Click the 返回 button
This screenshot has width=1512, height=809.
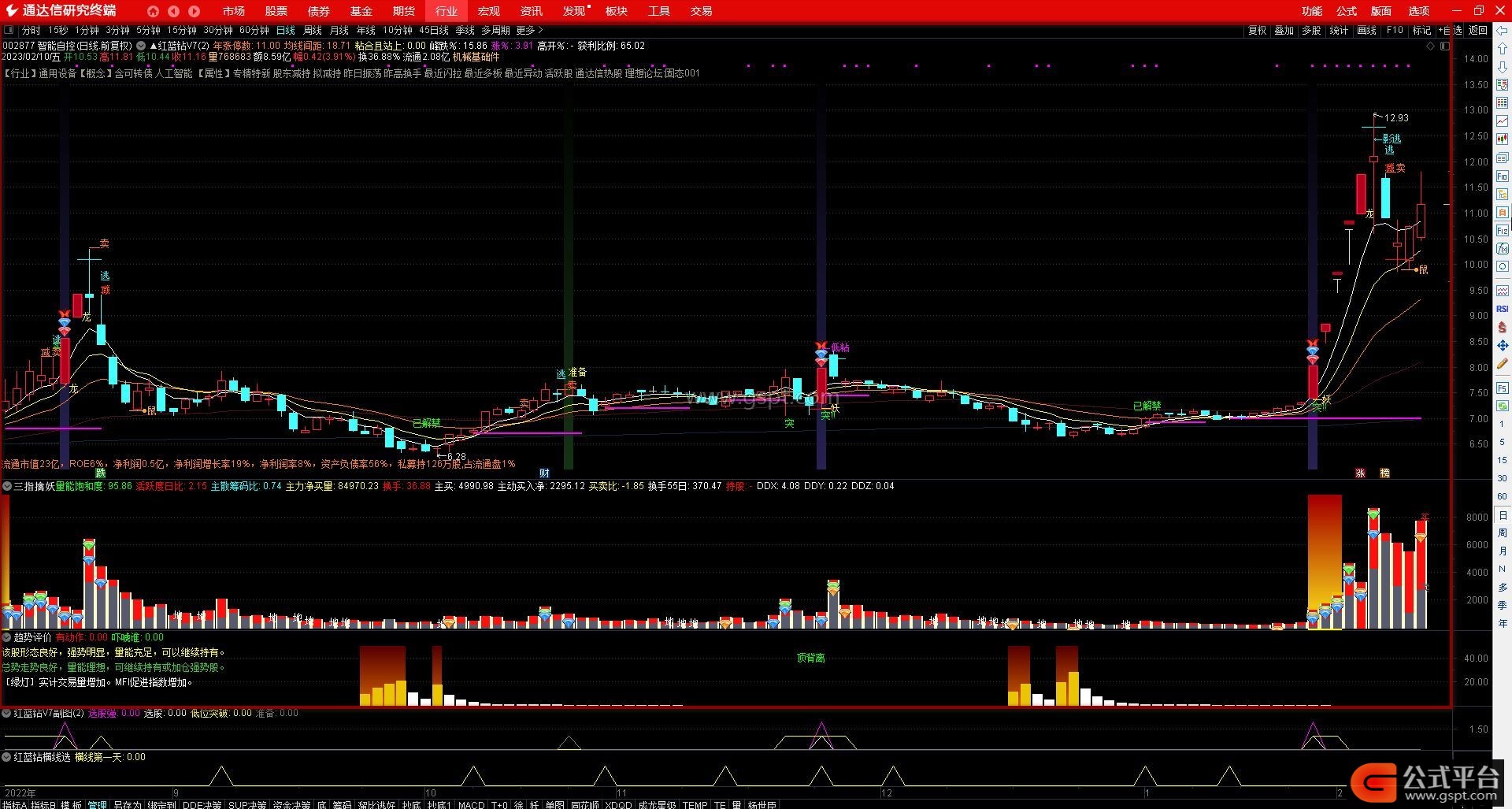pyautogui.click(x=1478, y=31)
